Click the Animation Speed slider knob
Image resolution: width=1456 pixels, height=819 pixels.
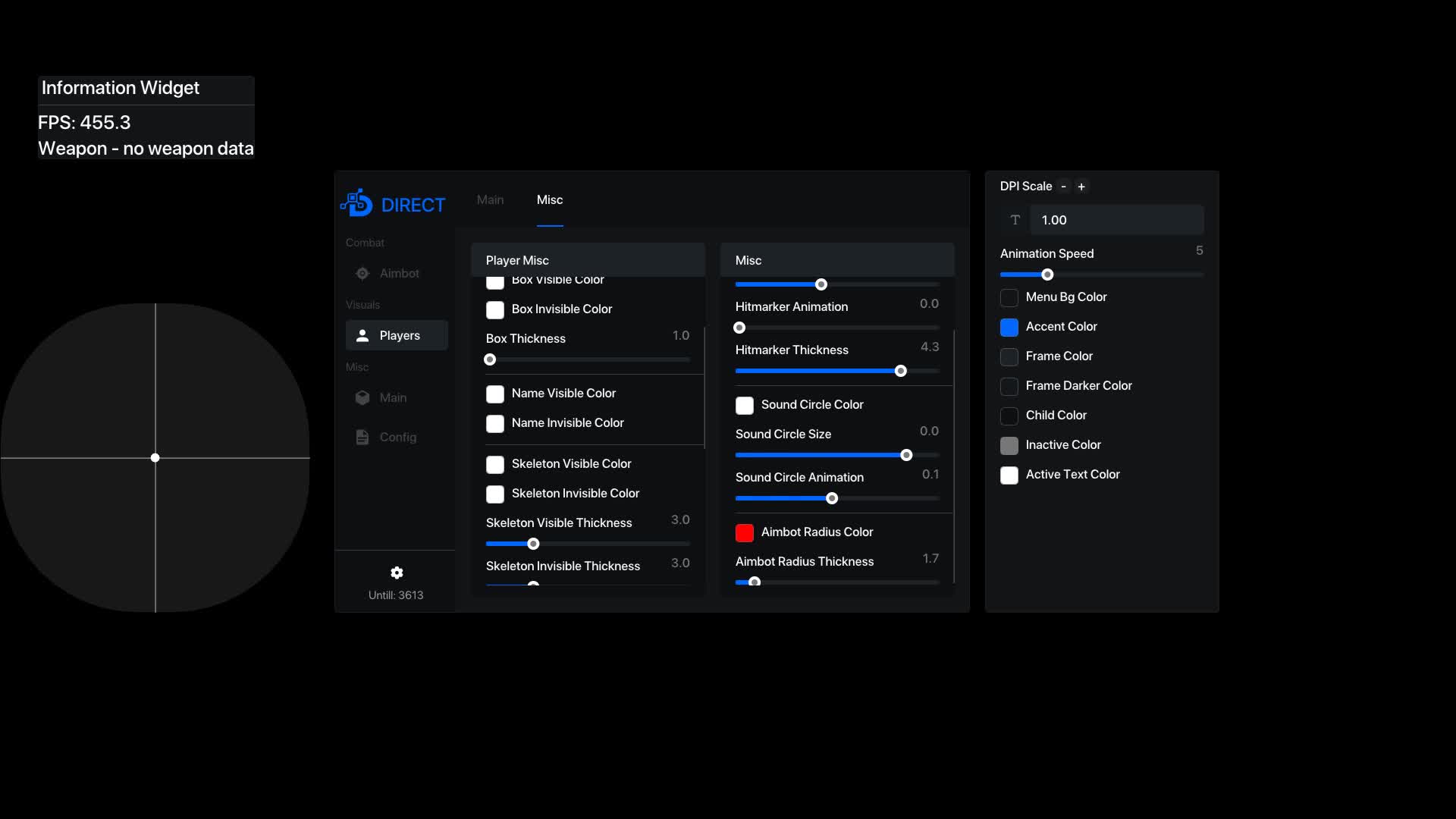pyautogui.click(x=1047, y=275)
